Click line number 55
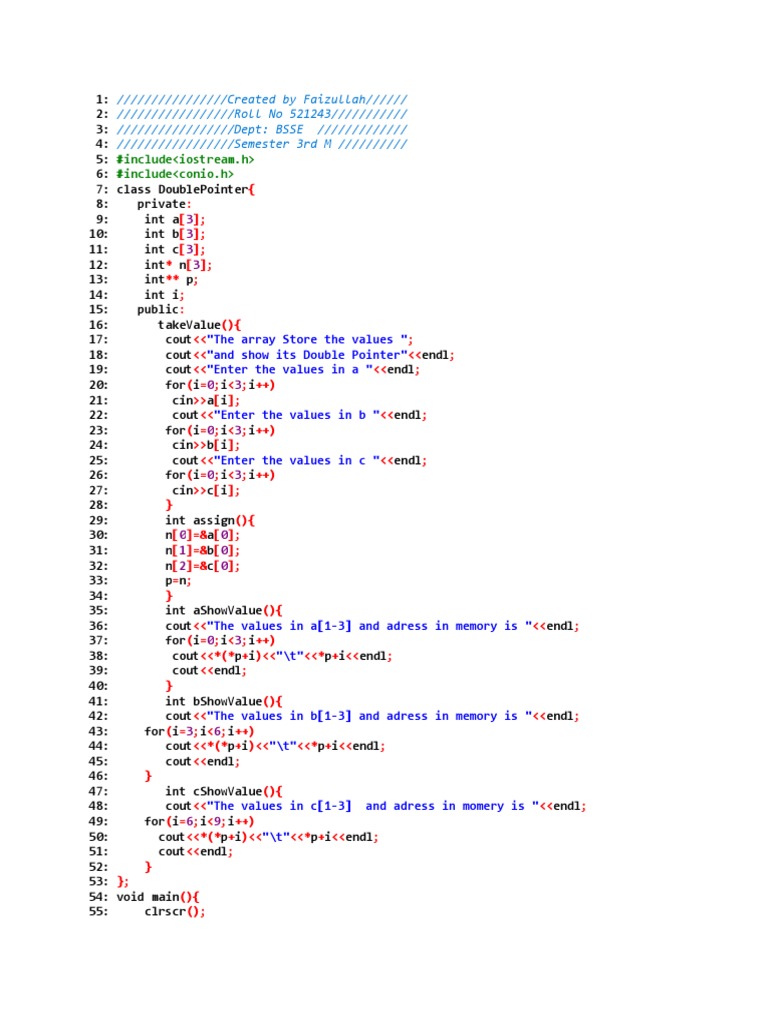This screenshot has width=768, height=1024. pyautogui.click(x=99, y=912)
